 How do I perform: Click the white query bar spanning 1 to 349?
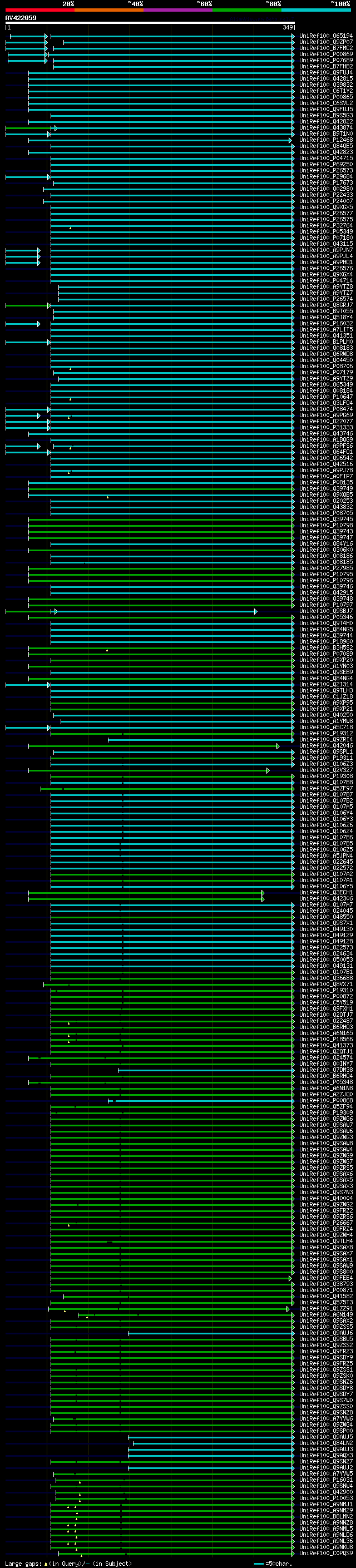point(150,23)
